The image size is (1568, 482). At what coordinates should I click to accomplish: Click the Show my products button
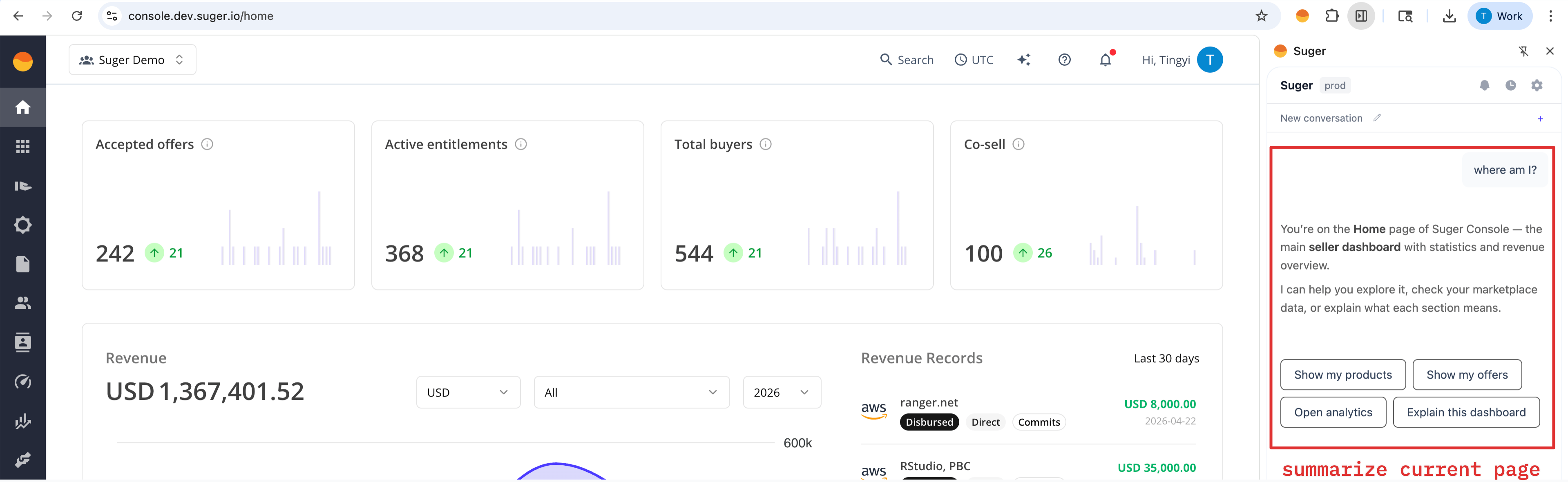[1342, 375]
